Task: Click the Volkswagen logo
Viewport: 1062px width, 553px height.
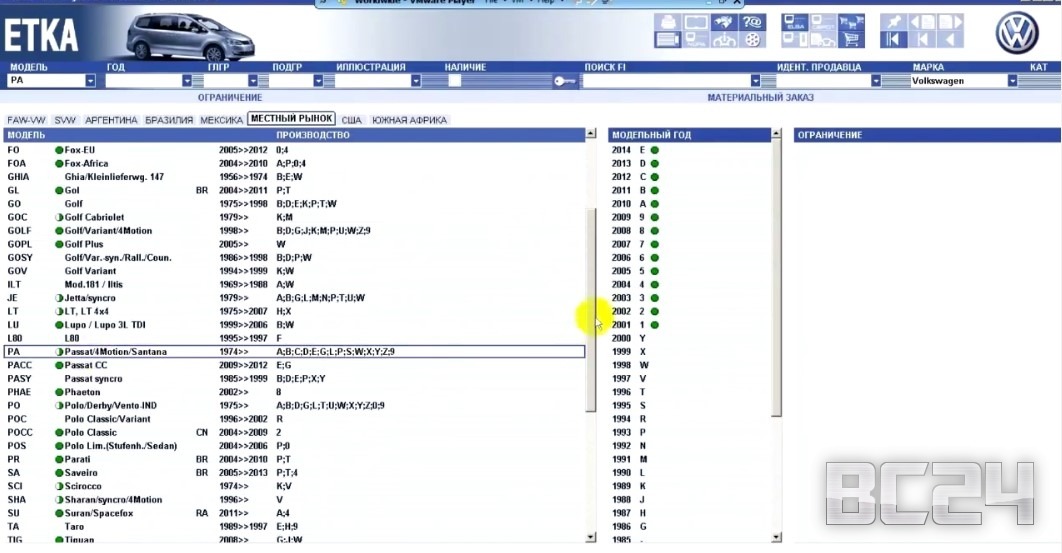Action: pyautogui.click(x=1016, y=33)
